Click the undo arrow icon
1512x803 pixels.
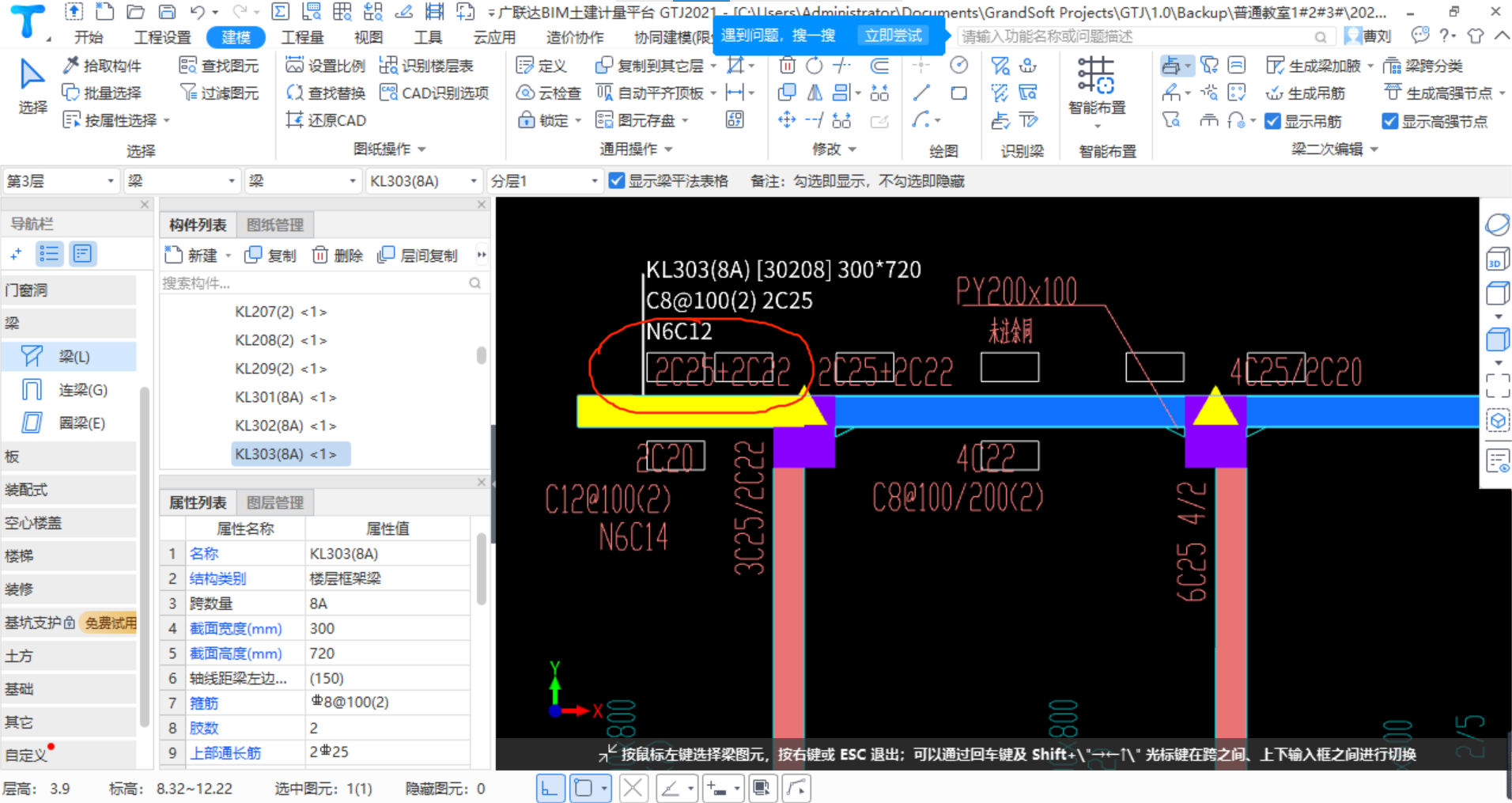198,12
